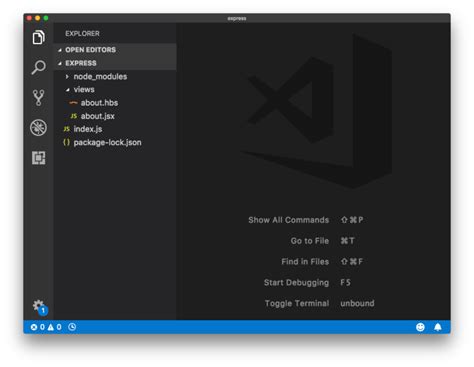474x367 pixels.
Task: Click the clock icon in status bar
Action: 72,327
